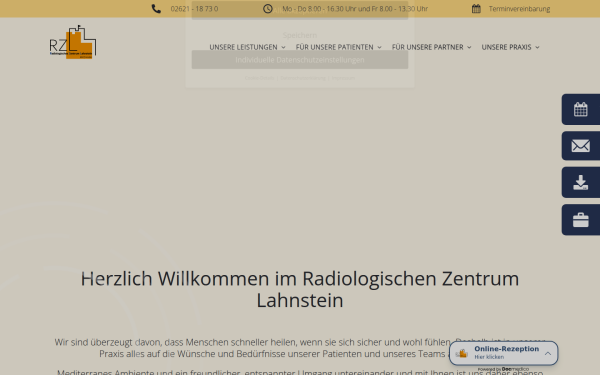Open the Online-Rezeption chat widget
This screenshot has height=375, width=600.
tap(504, 353)
